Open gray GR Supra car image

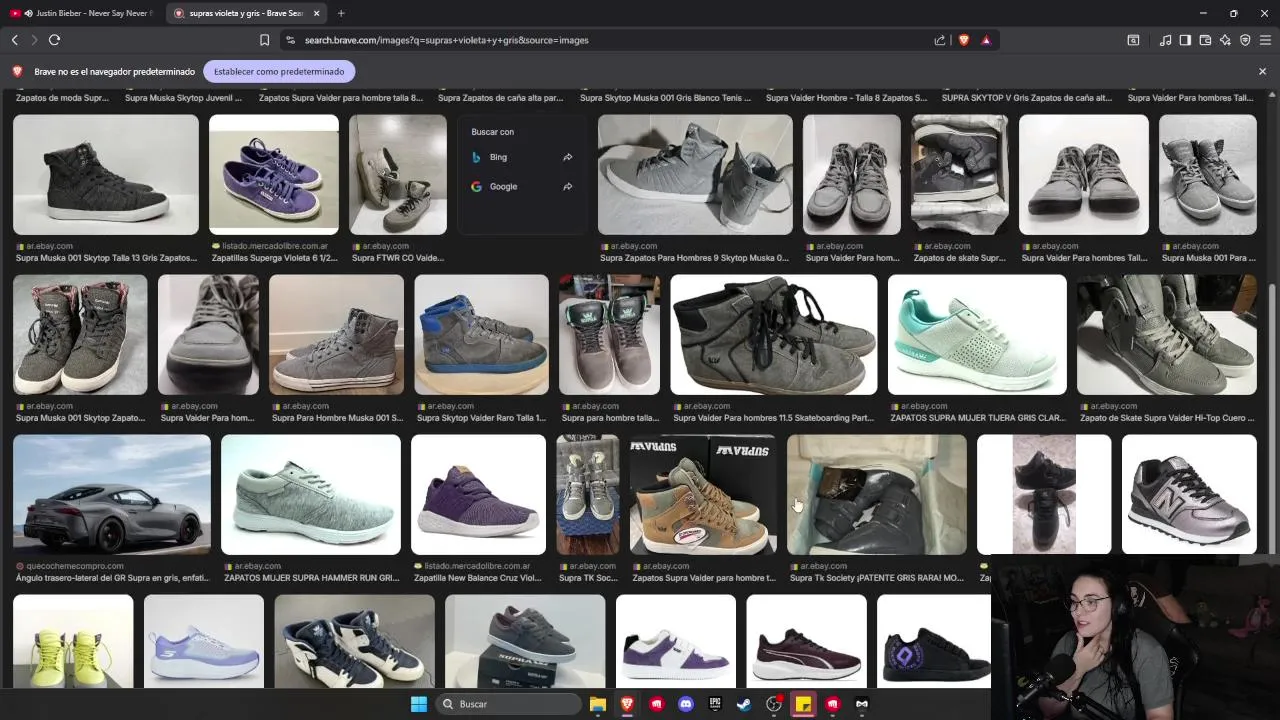112,494
